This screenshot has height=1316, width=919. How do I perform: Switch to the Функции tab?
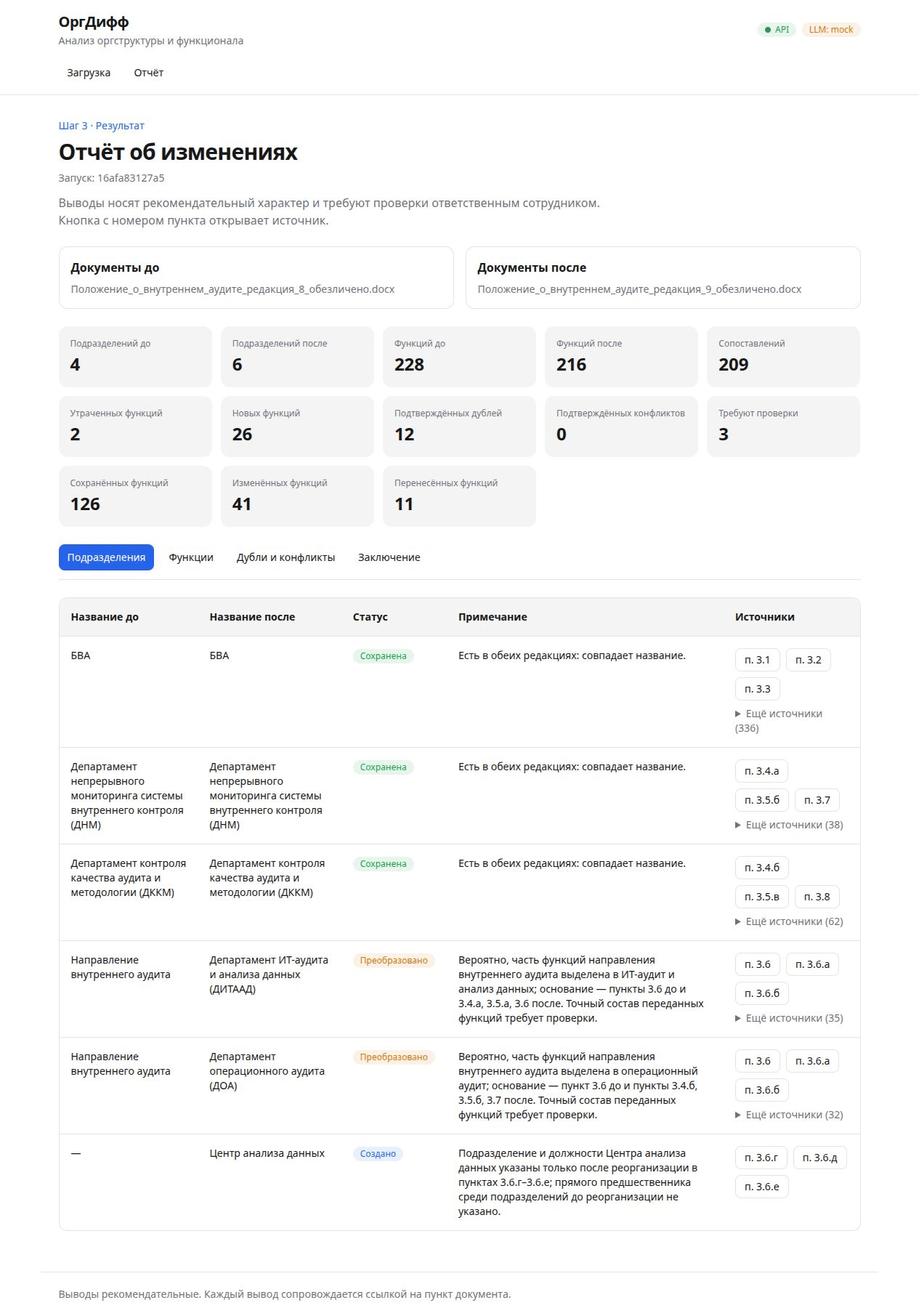click(191, 557)
